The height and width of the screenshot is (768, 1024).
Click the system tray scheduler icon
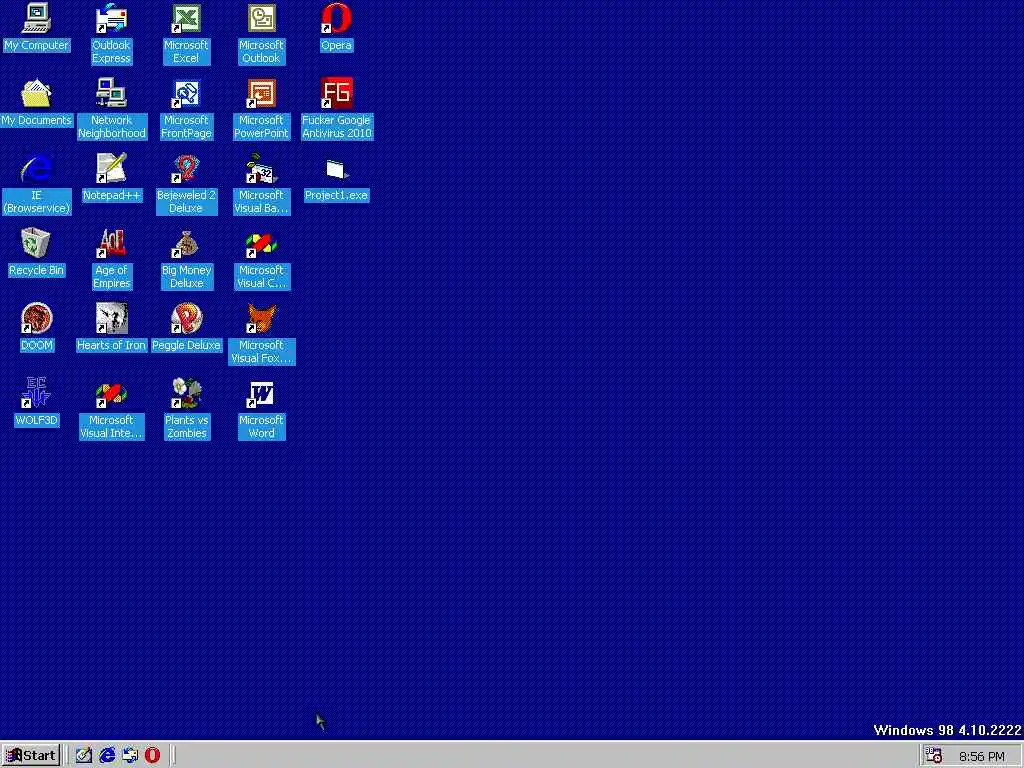[x=934, y=756]
